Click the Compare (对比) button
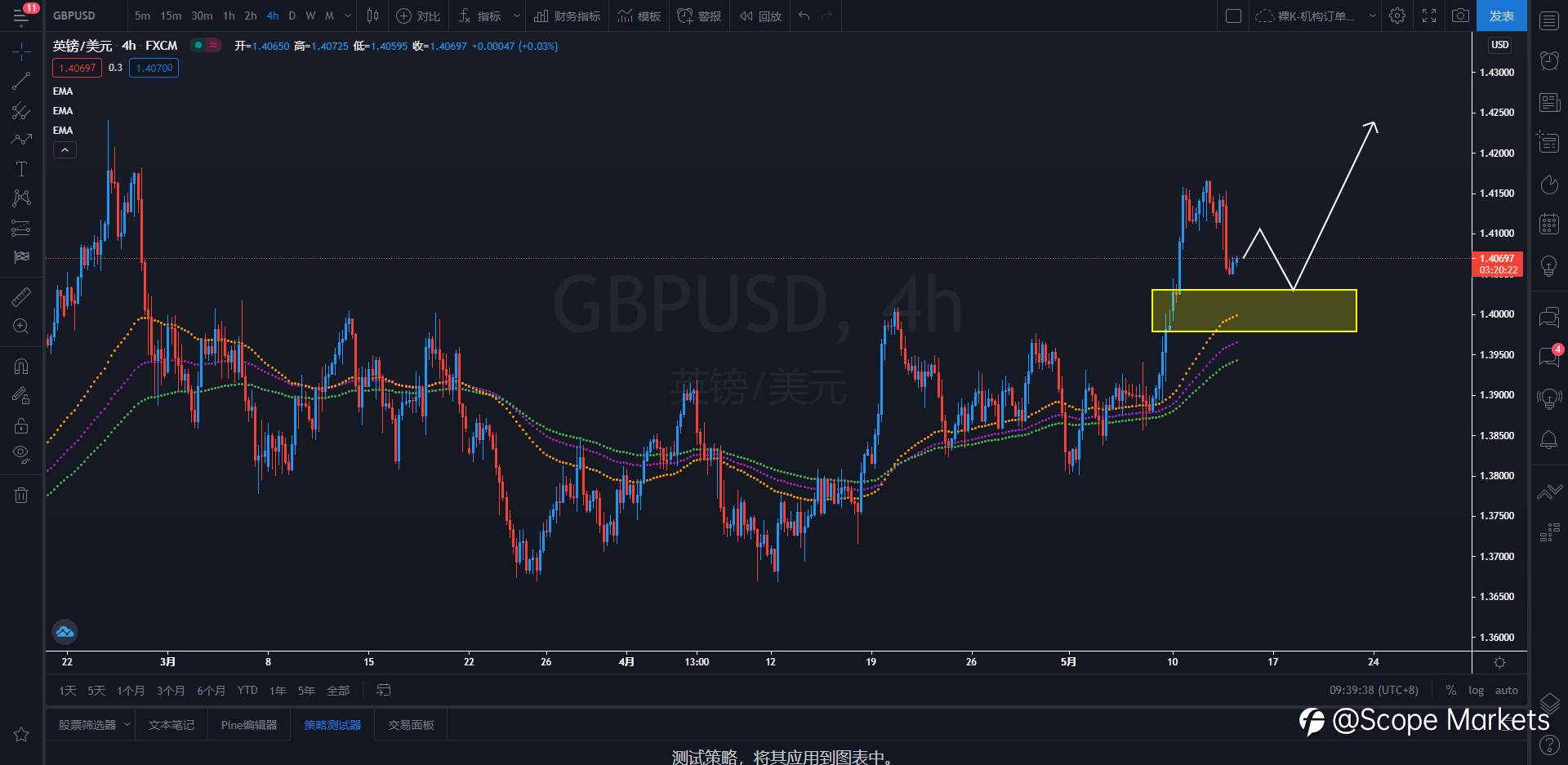The image size is (1568, 765). tap(417, 16)
